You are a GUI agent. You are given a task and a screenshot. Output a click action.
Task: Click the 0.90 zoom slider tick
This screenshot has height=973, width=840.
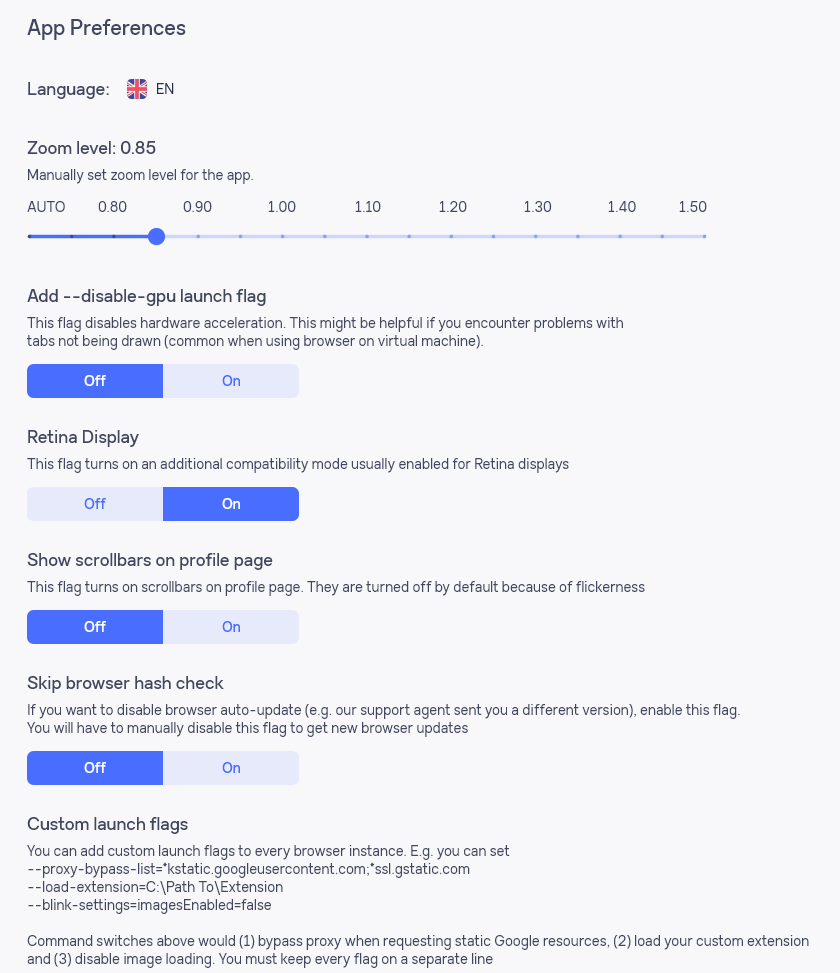point(199,236)
